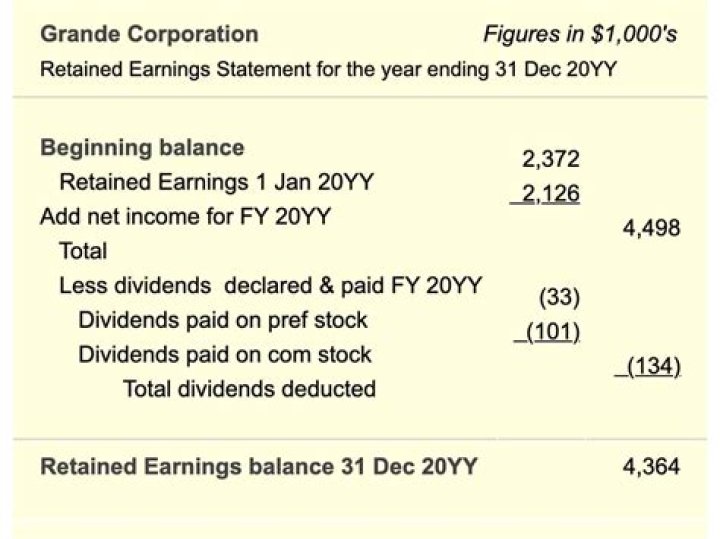Select the 4,364 ending balance value
This screenshot has width=720, height=539.
tap(651, 466)
